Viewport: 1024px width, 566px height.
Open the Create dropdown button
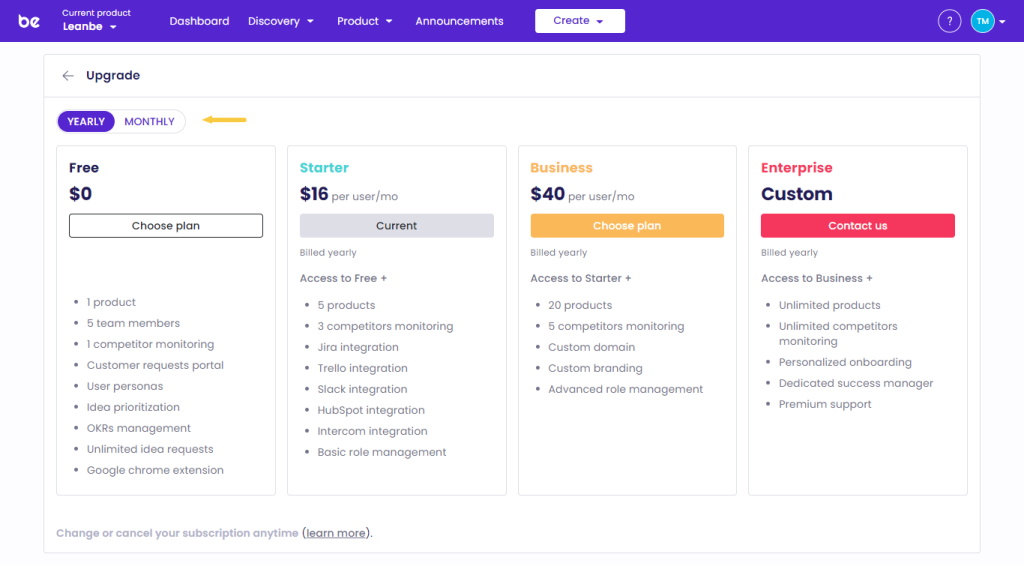pyautogui.click(x=579, y=21)
